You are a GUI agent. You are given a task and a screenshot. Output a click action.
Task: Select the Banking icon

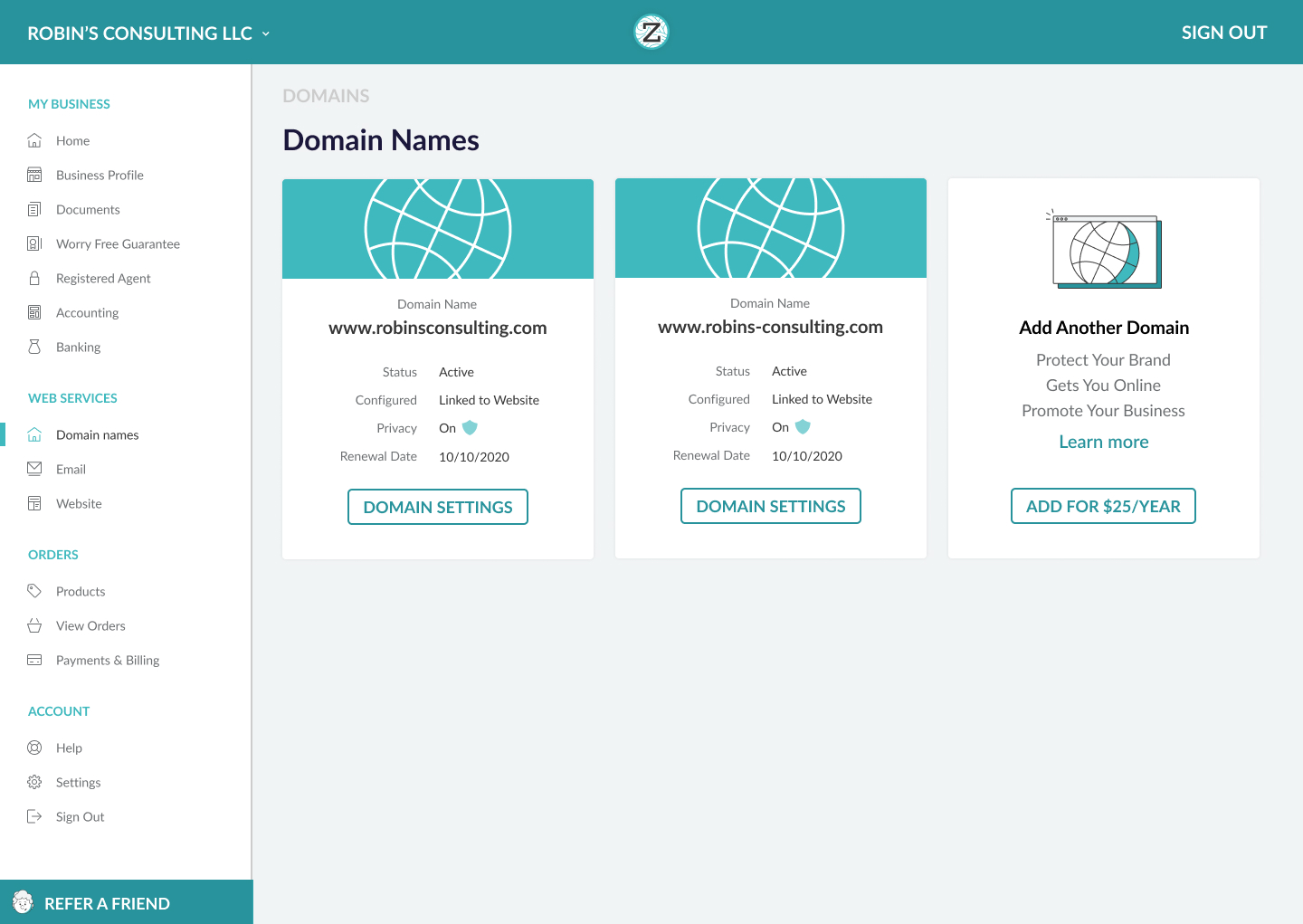point(34,347)
